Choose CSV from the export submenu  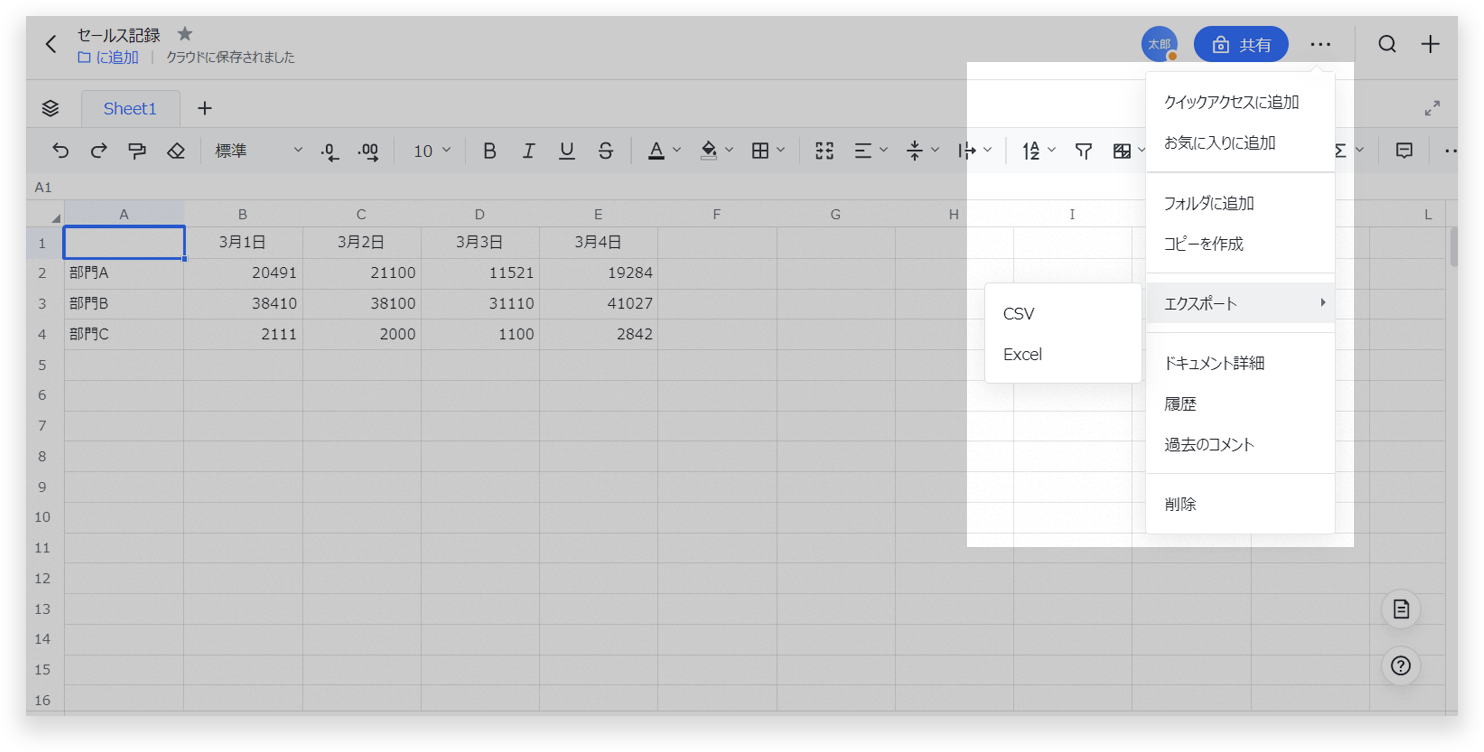pyautogui.click(x=1019, y=314)
